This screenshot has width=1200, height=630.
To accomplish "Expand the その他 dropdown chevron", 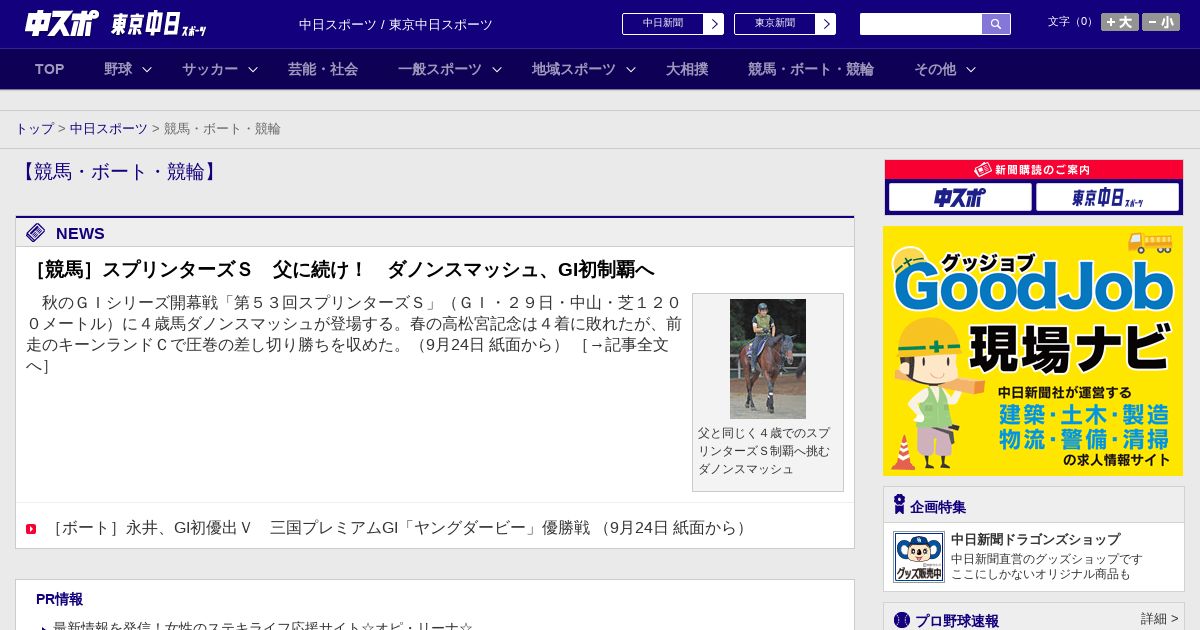I will coord(971,69).
